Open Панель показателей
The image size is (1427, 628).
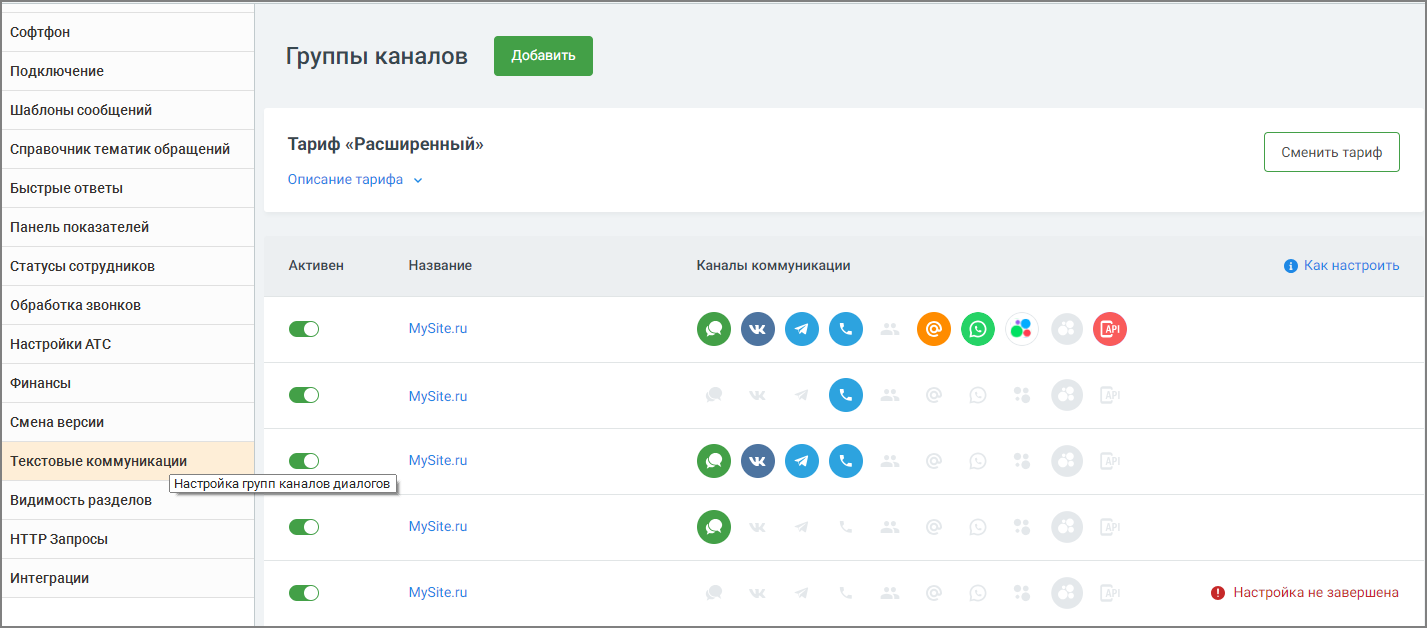click(x=127, y=227)
